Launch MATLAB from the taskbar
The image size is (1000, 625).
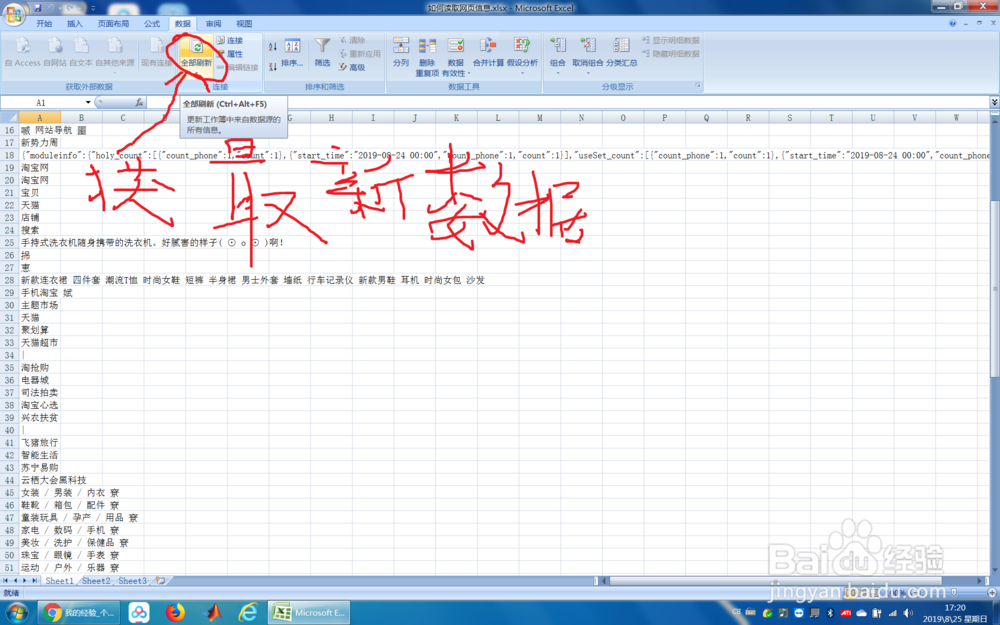(x=212, y=613)
